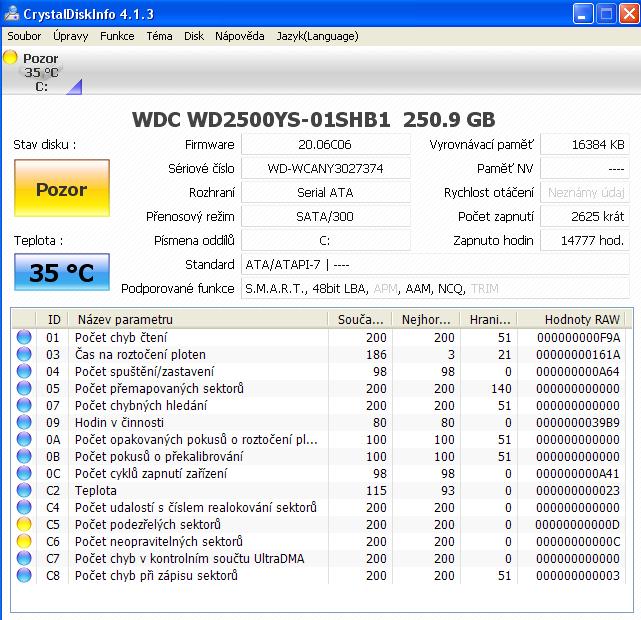641x620 pixels.
Task: Open the Téma menu
Action: [159, 36]
